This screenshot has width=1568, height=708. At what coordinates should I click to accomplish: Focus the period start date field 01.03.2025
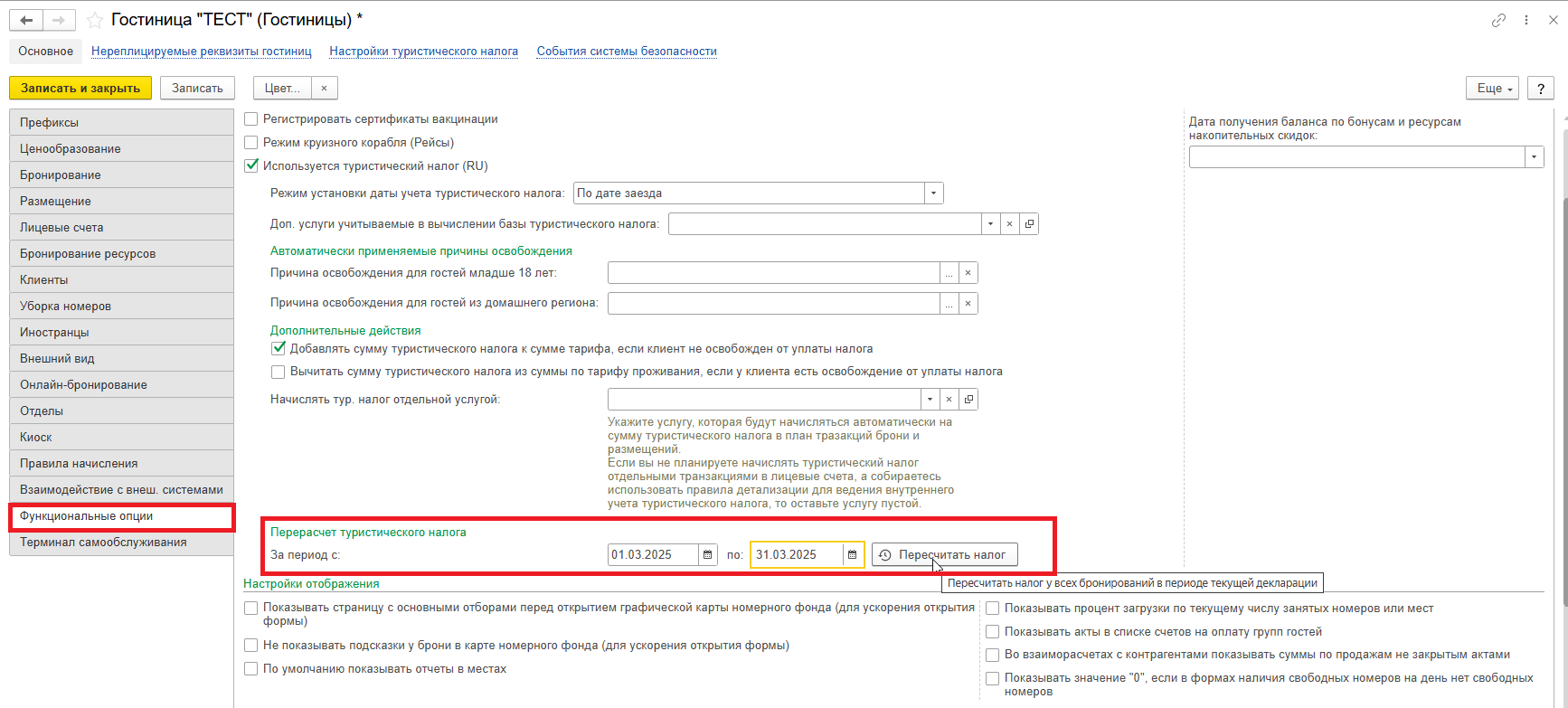click(x=653, y=554)
